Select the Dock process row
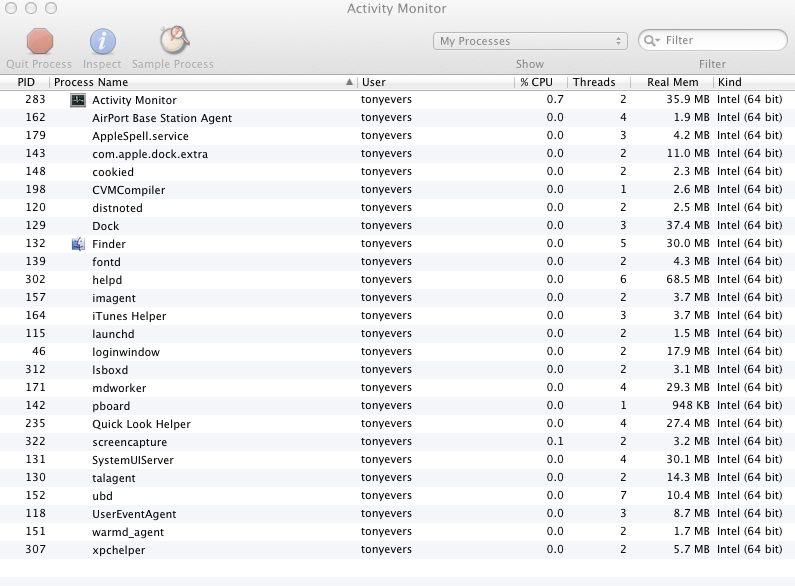The image size is (795, 586). tap(398, 226)
